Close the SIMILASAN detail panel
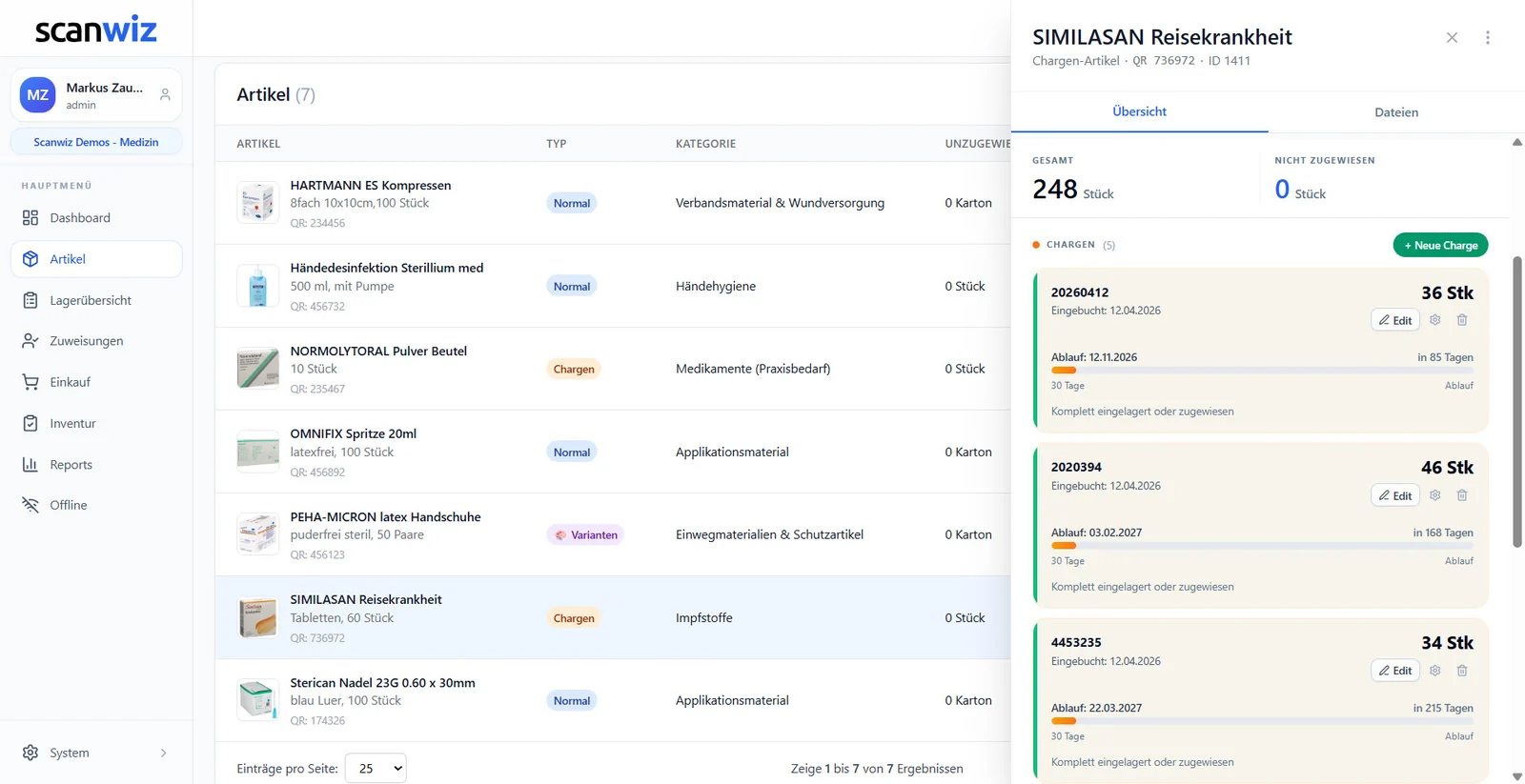This screenshot has width=1525, height=784. pos(1452,38)
